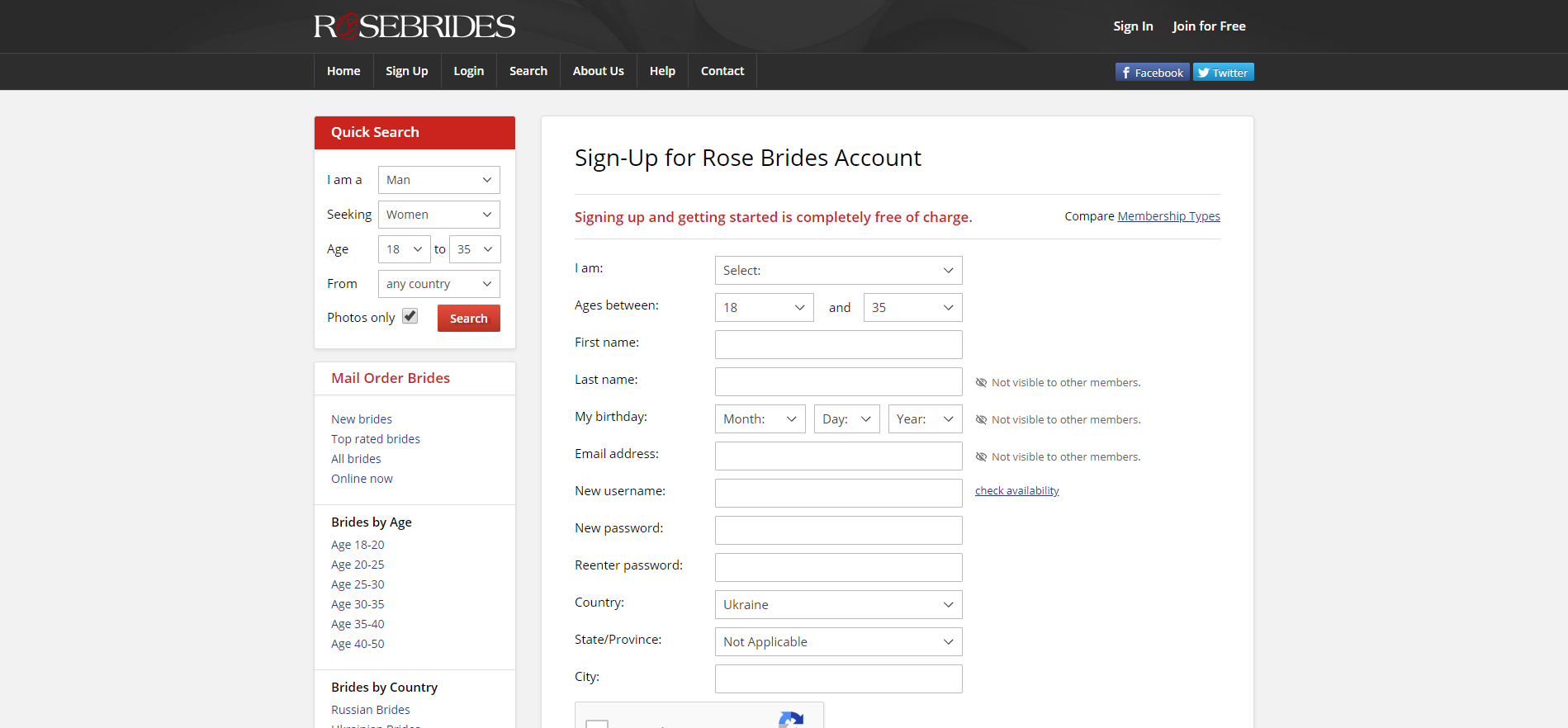Open the Age 25-30 link

pos(358,584)
